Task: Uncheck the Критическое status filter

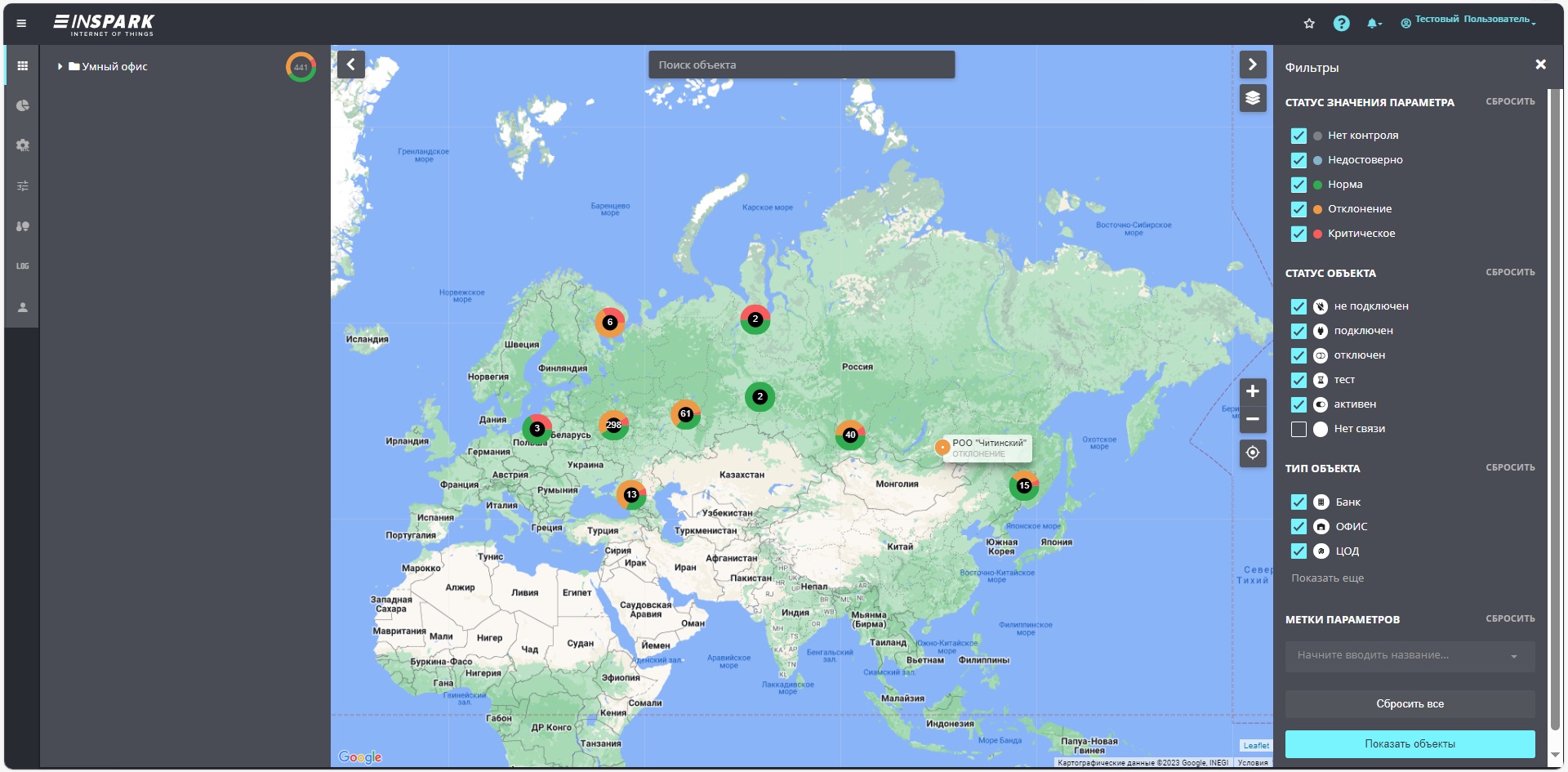Action: click(x=1298, y=234)
